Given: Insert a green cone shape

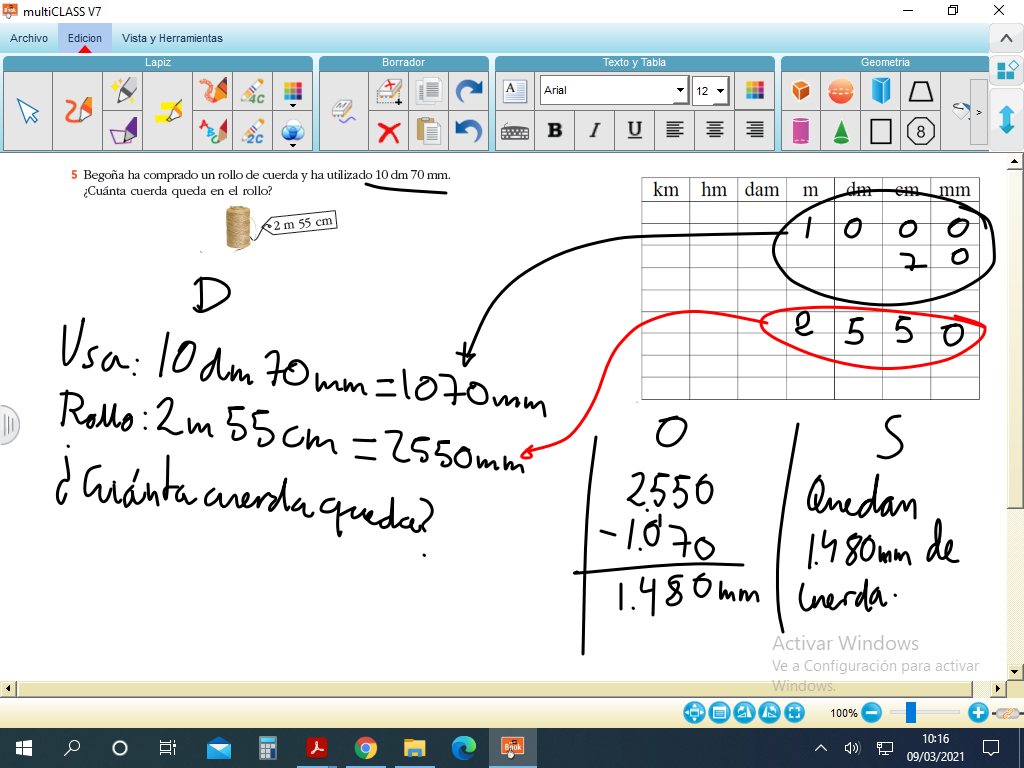Looking at the screenshot, I should (840, 131).
